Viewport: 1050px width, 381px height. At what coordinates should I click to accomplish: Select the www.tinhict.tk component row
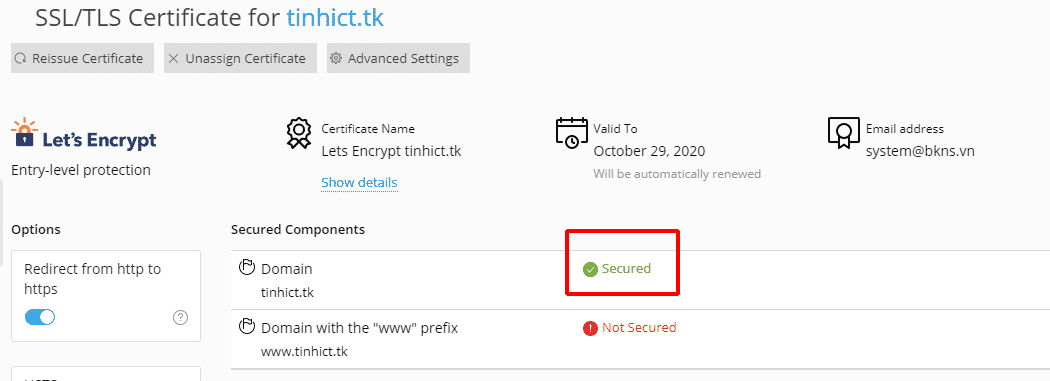tap(640, 339)
